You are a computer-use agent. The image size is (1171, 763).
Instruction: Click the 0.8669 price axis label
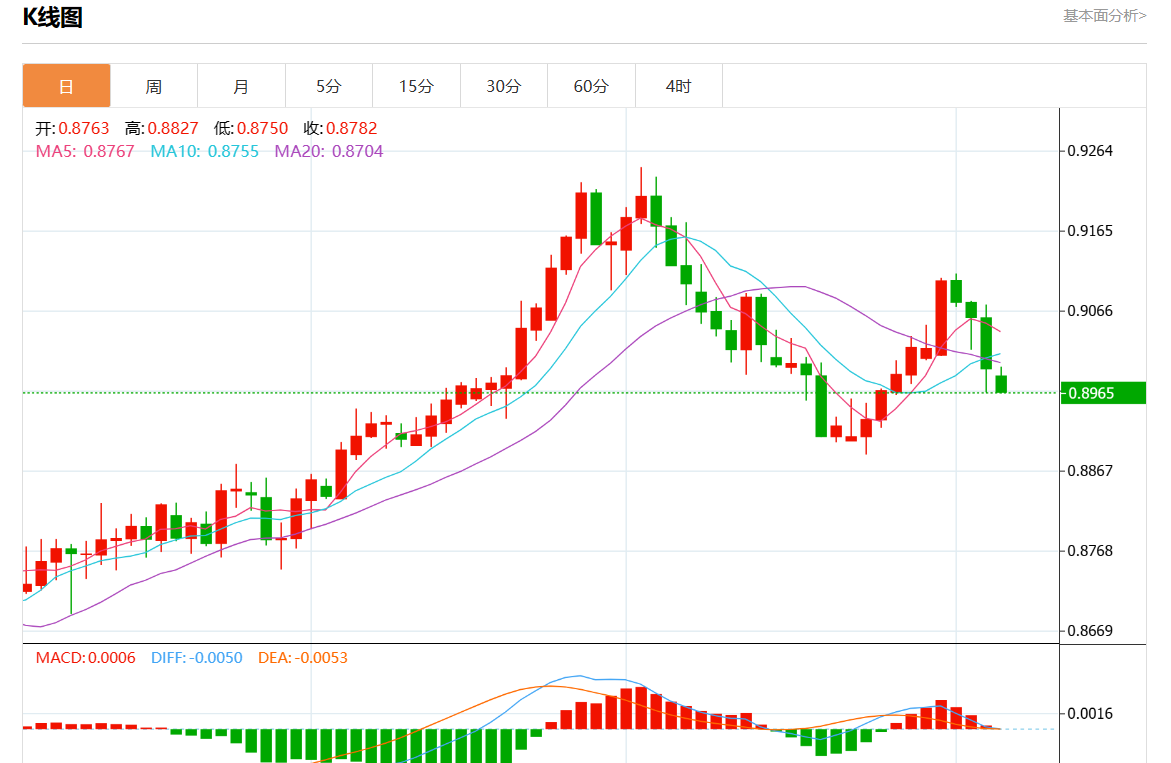click(x=1090, y=630)
